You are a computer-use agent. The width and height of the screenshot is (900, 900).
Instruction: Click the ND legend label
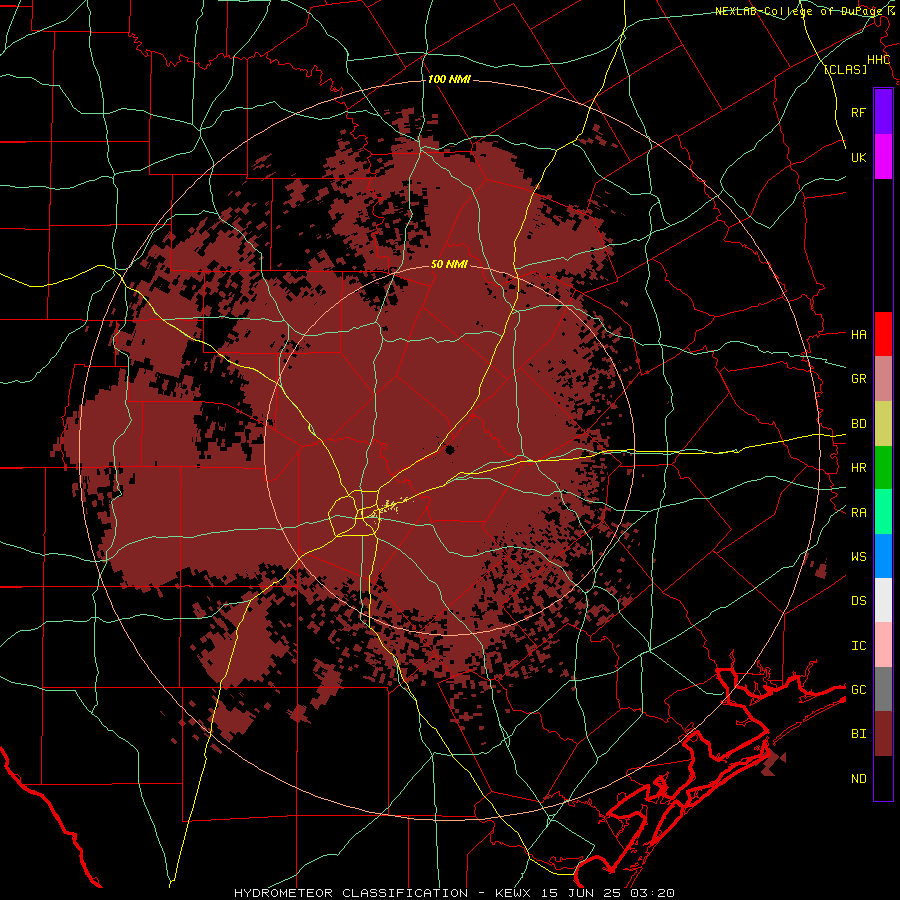(859, 779)
